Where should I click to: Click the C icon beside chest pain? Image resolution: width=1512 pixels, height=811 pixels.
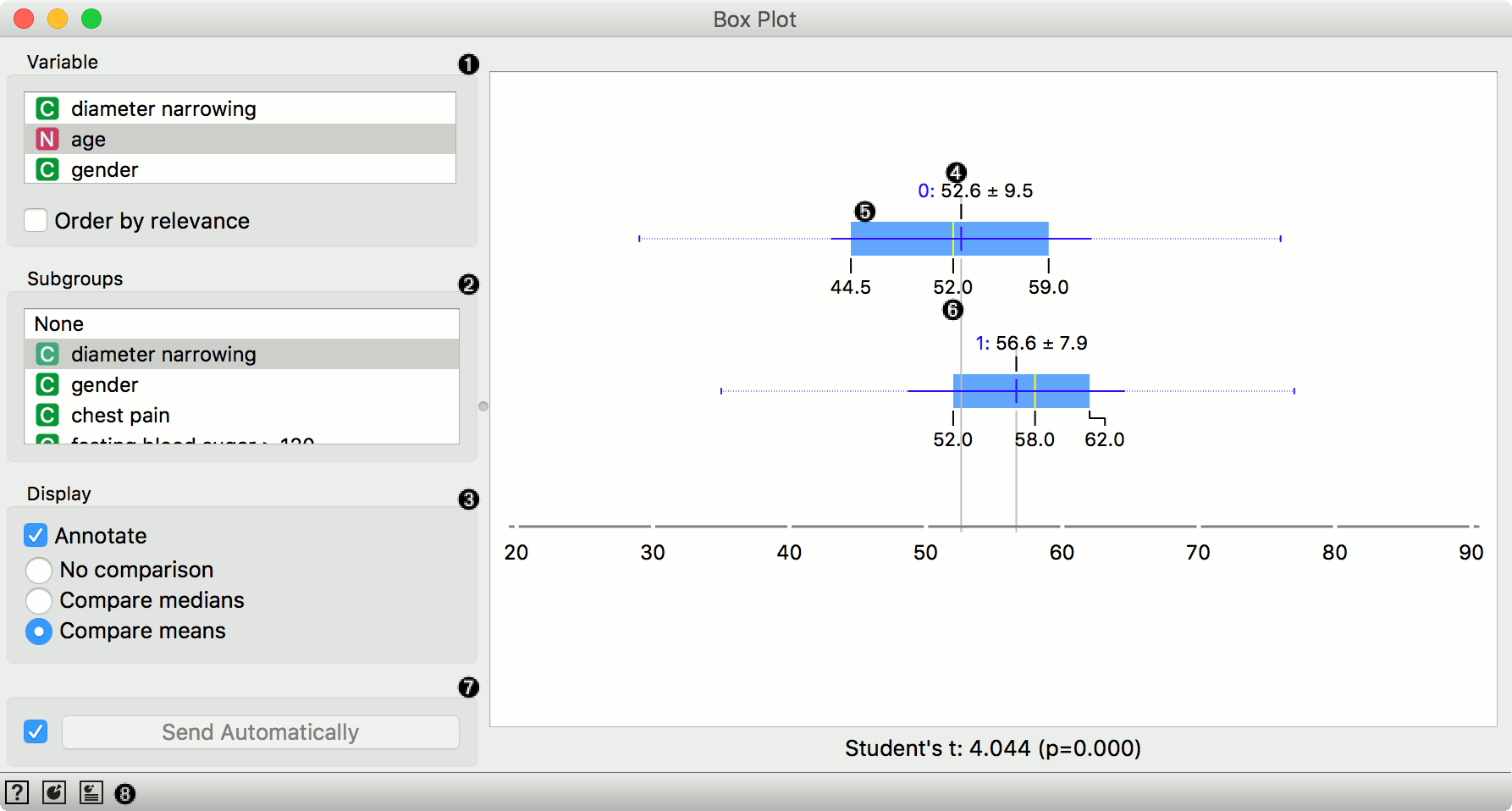(47, 415)
